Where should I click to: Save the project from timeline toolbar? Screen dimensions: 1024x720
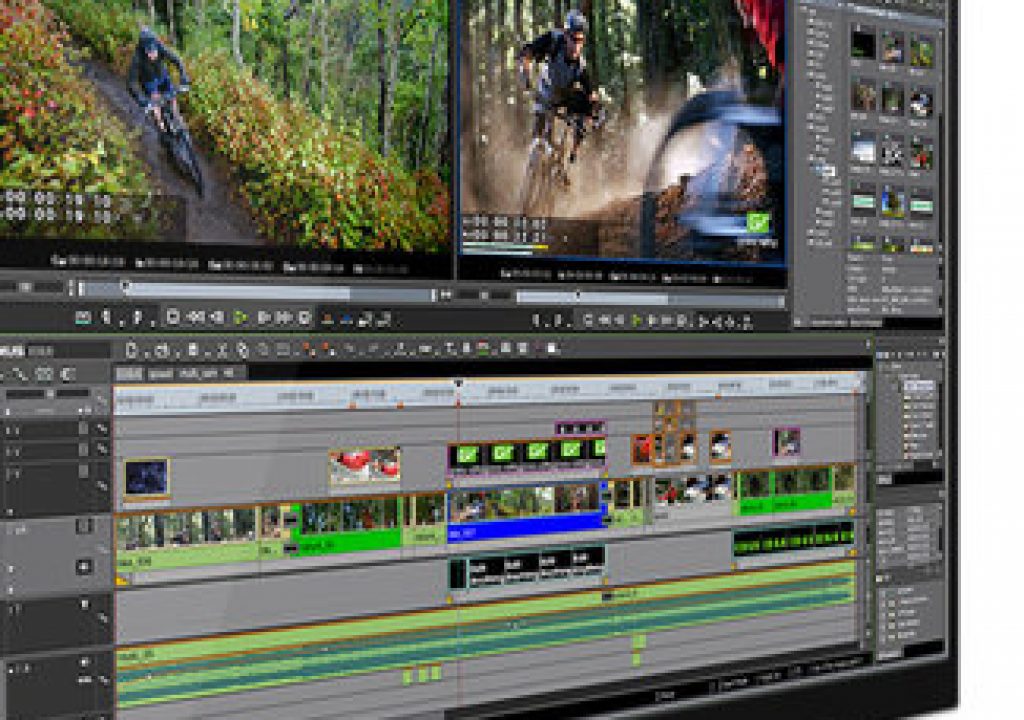coord(193,350)
